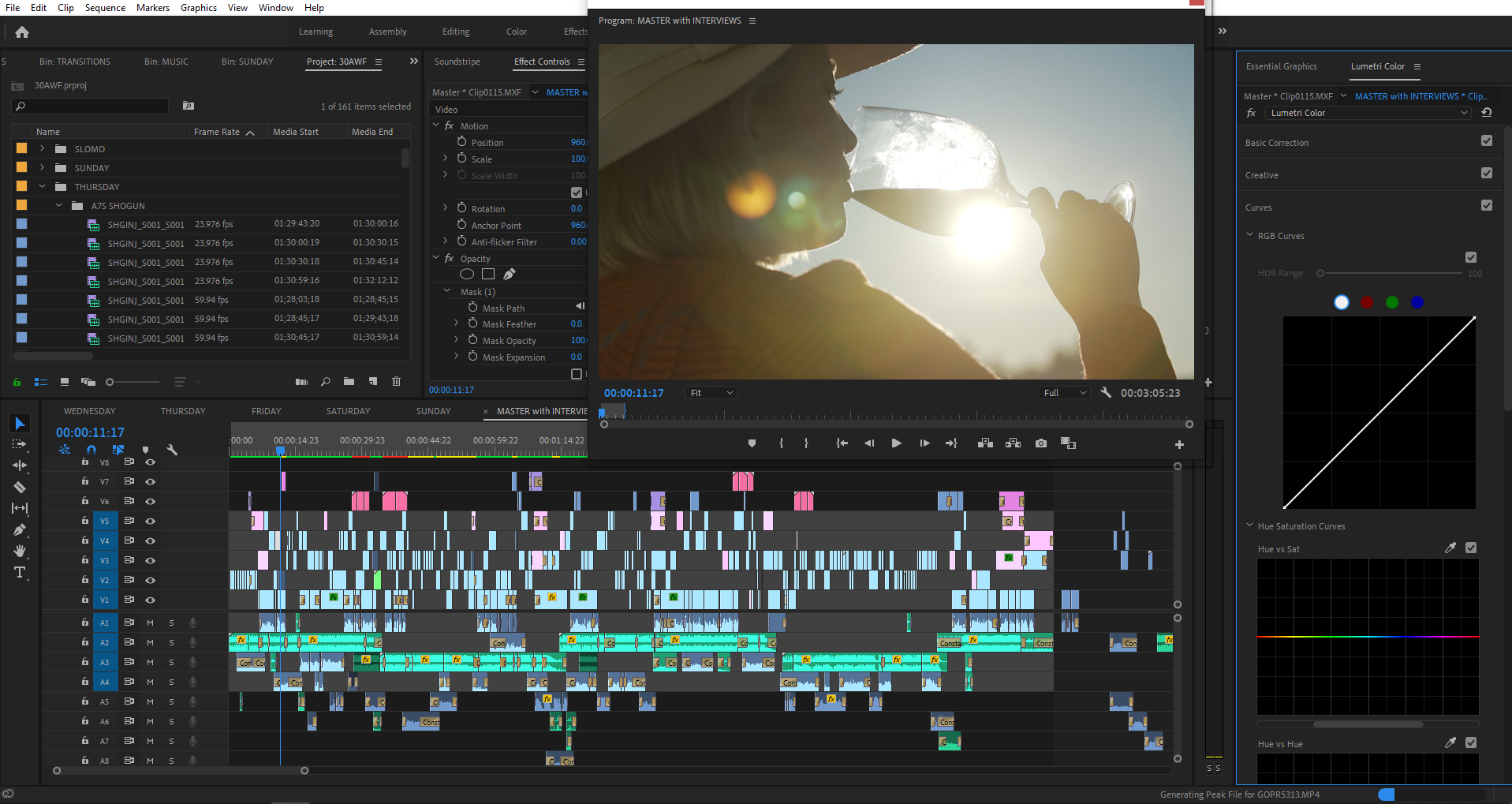
Task: Click the Lift button
Action: [x=985, y=443]
